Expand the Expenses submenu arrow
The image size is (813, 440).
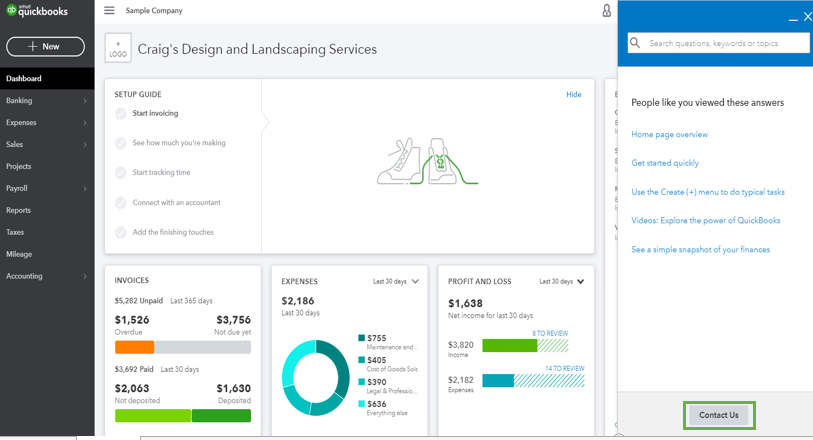85,123
